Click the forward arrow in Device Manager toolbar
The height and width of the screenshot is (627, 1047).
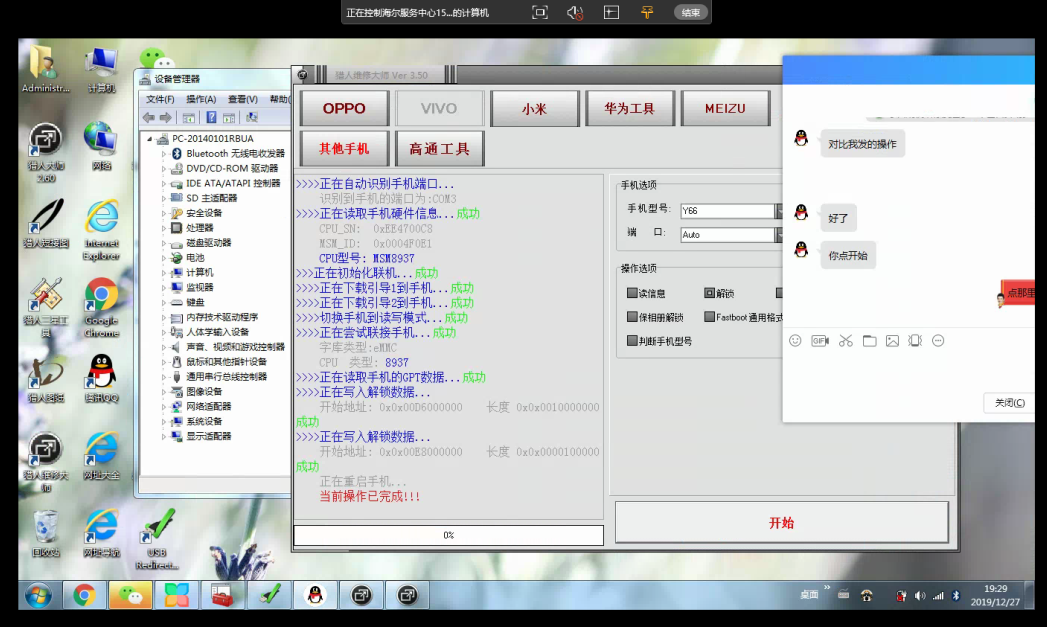[166, 118]
